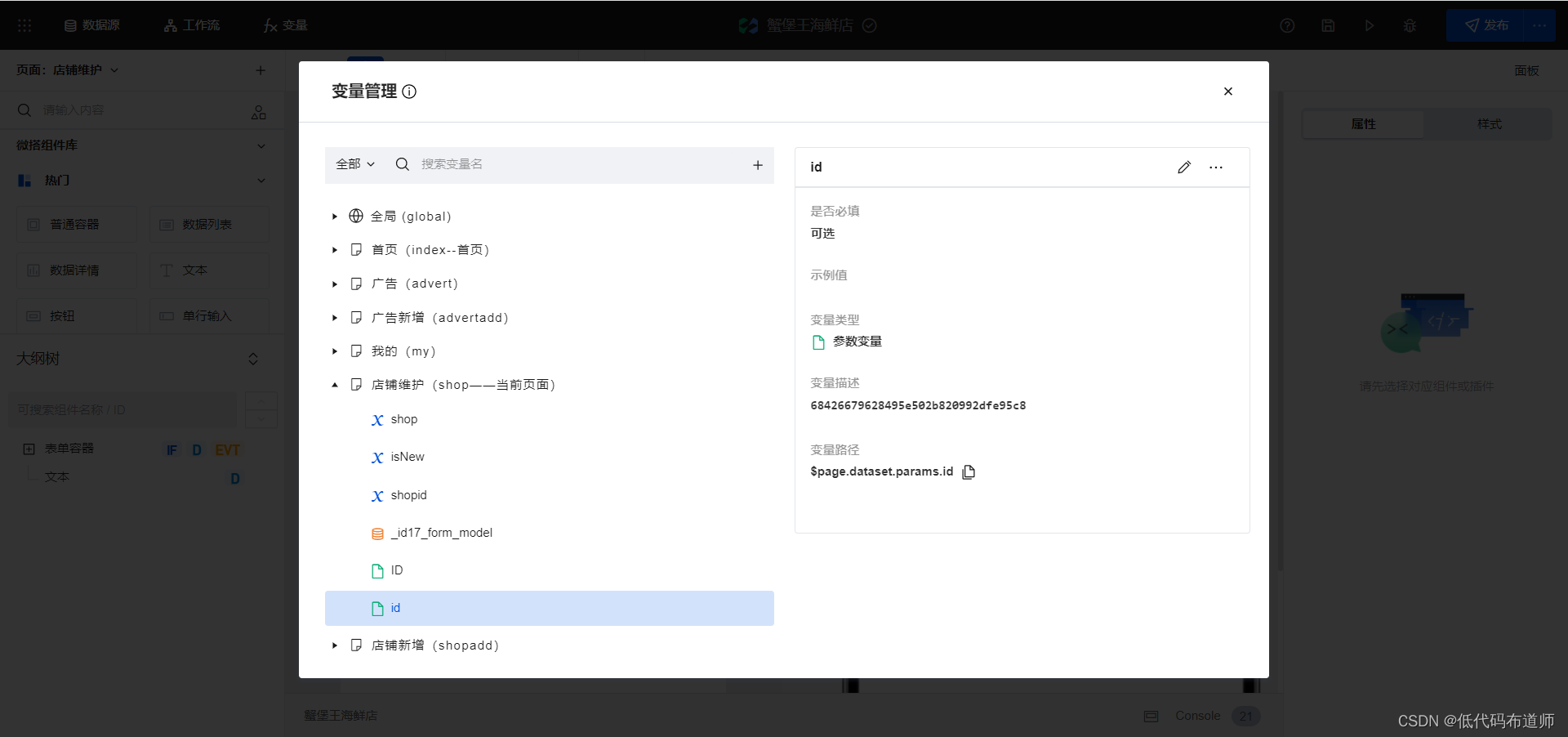Open the 变量 menu in top bar
The height and width of the screenshot is (737, 1568).
(x=285, y=25)
